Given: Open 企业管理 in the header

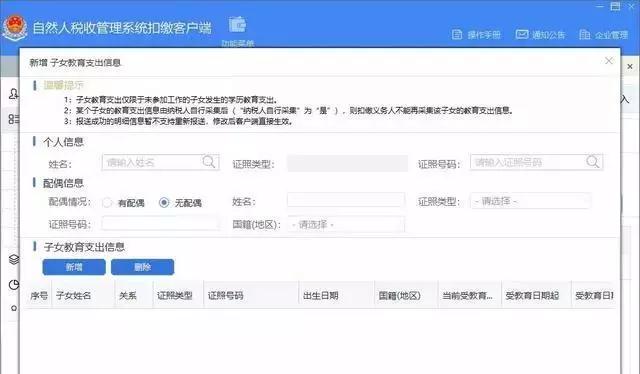Looking at the screenshot, I should pyautogui.click(x=604, y=35).
